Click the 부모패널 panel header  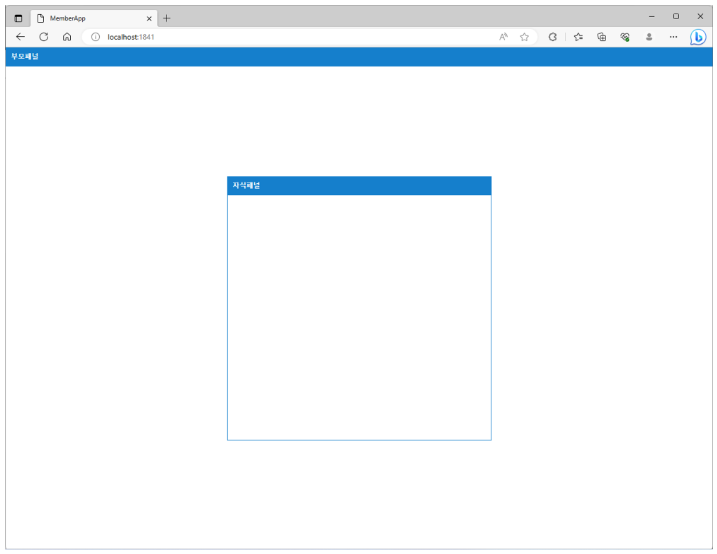359,57
